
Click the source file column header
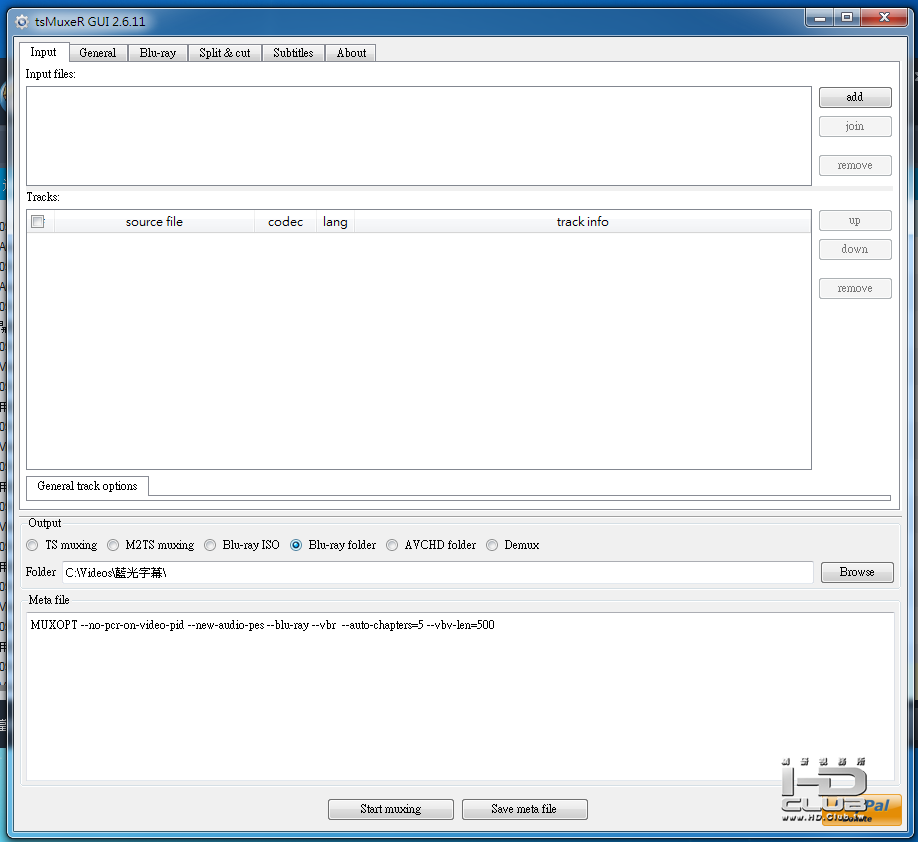(154, 222)
